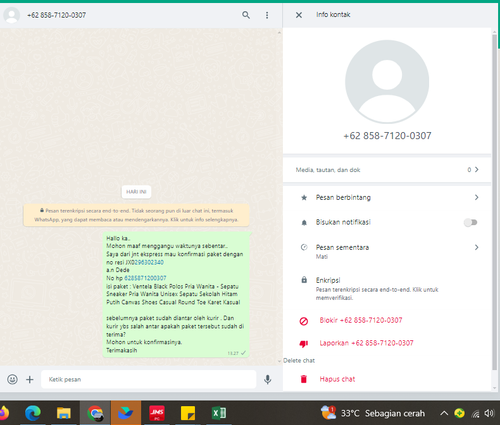The image size is (500, 425).
Task: Search messages with the magnifier icon
Action: 246,15
